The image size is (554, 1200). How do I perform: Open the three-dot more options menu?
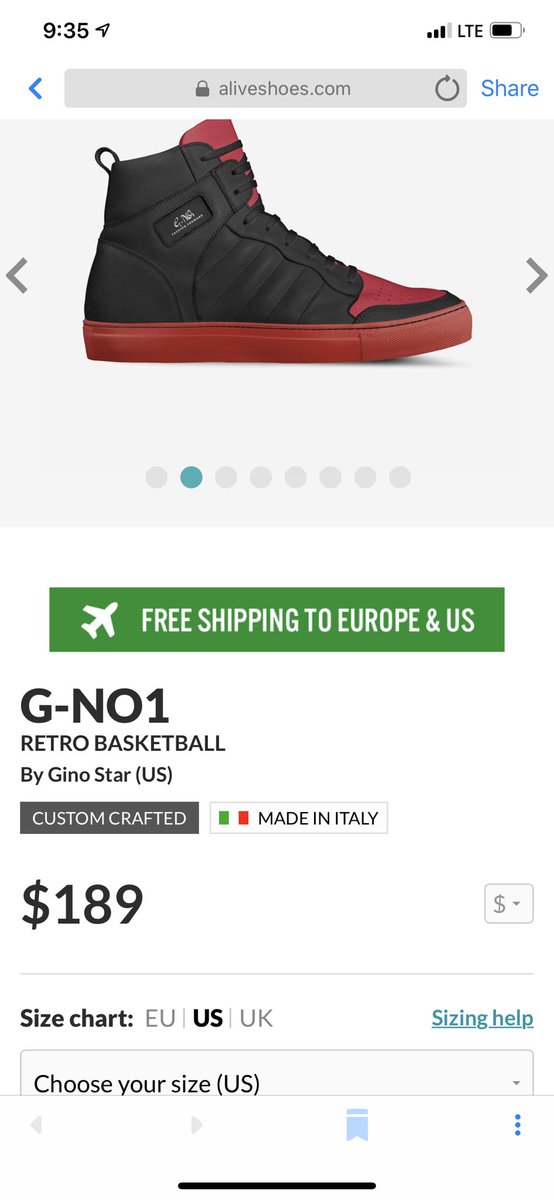pyautogui.click(x=517, y=1125)
